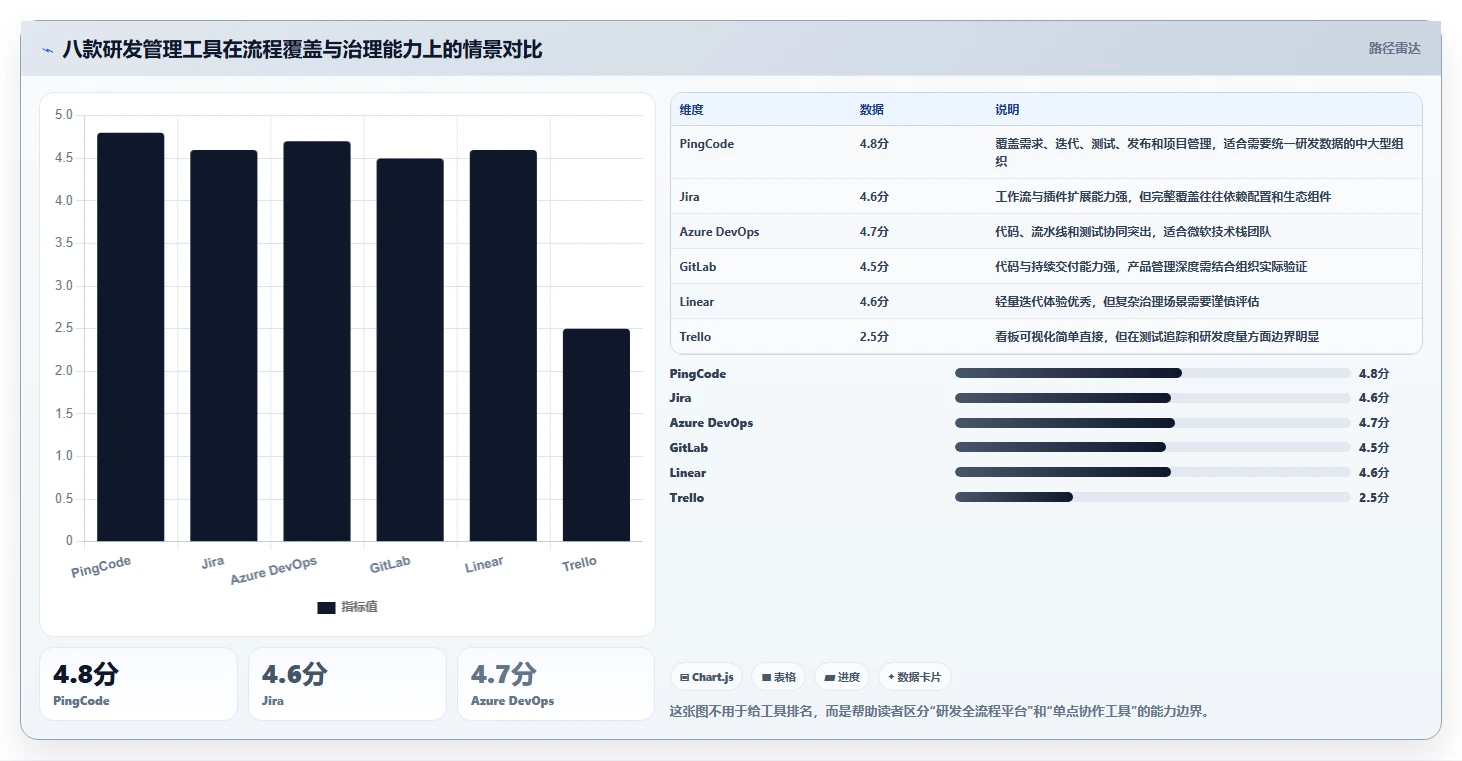Click the GitLab bar in the bar chart
The image size is (1462, 761).
tap(410, 350)
